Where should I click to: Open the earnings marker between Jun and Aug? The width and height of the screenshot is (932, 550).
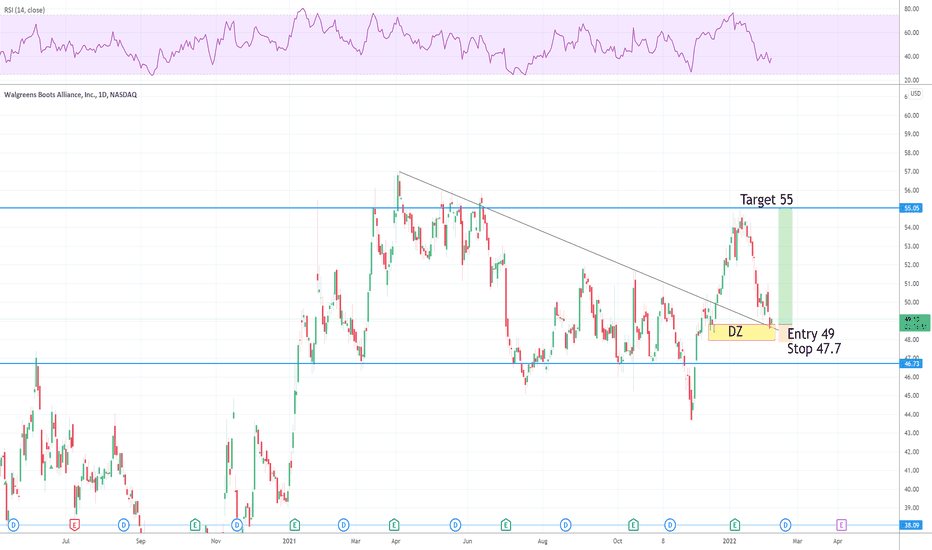(506, 525)
